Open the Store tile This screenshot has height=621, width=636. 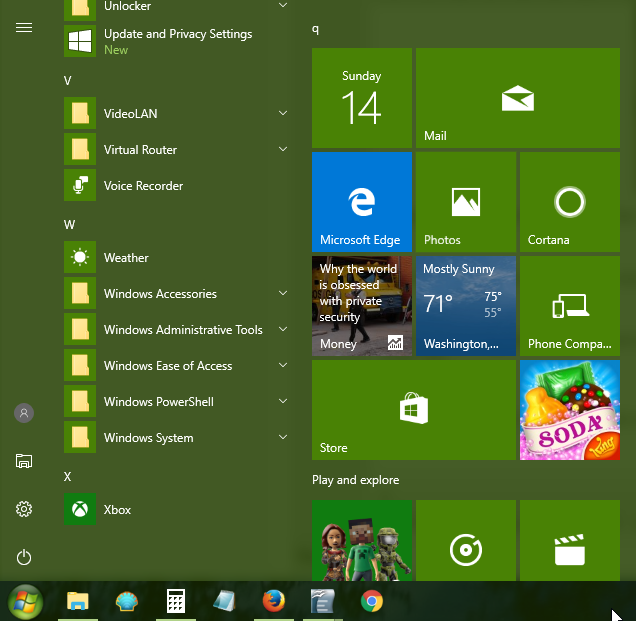(x=414, y=410)
